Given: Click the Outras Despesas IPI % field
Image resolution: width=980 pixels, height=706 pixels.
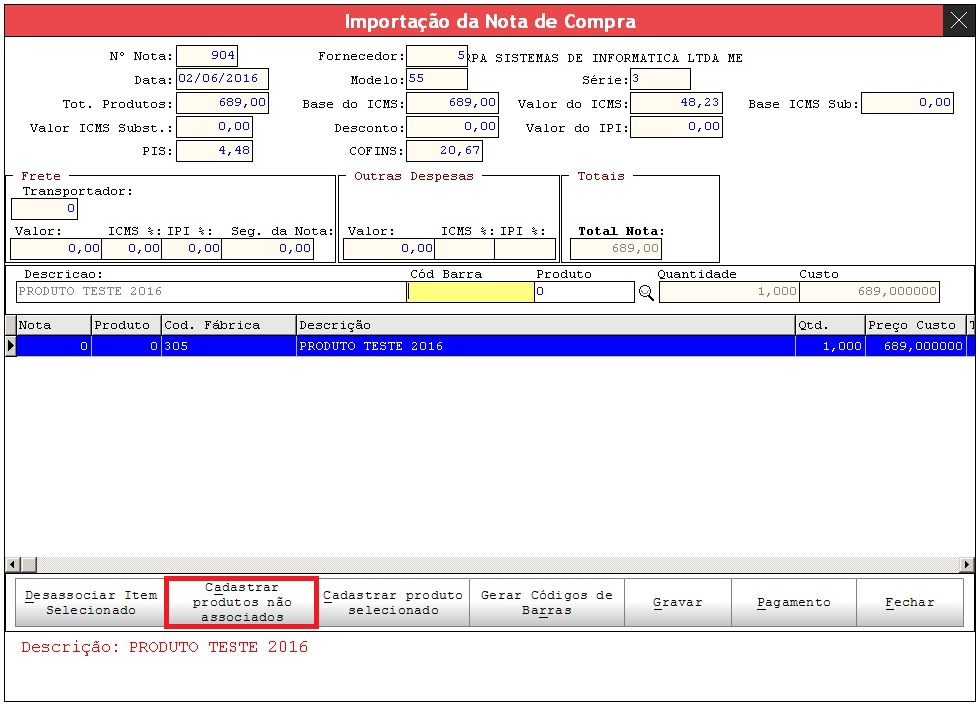Looking at the screenshot, I should click(525, 249).
